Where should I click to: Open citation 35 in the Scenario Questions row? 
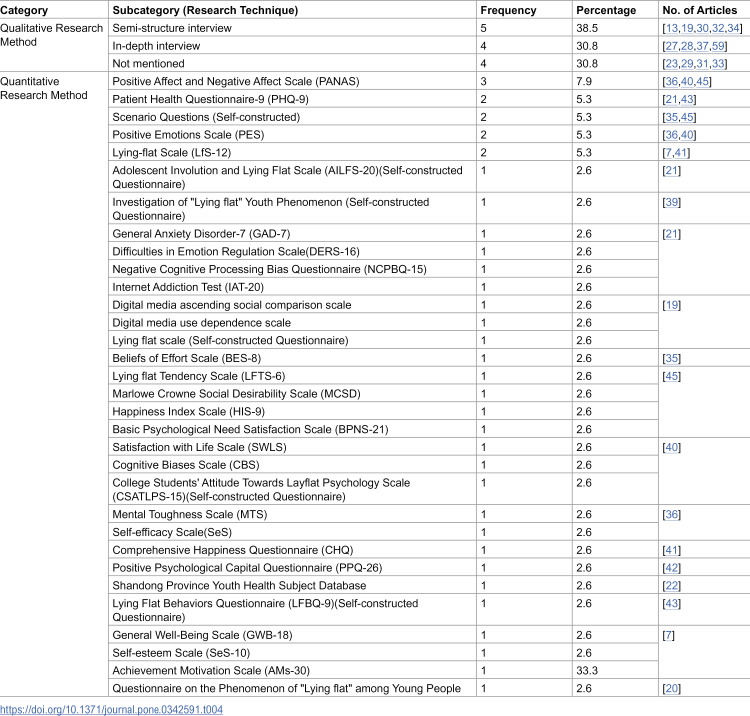pyautogui.click(x=672, y=117)
